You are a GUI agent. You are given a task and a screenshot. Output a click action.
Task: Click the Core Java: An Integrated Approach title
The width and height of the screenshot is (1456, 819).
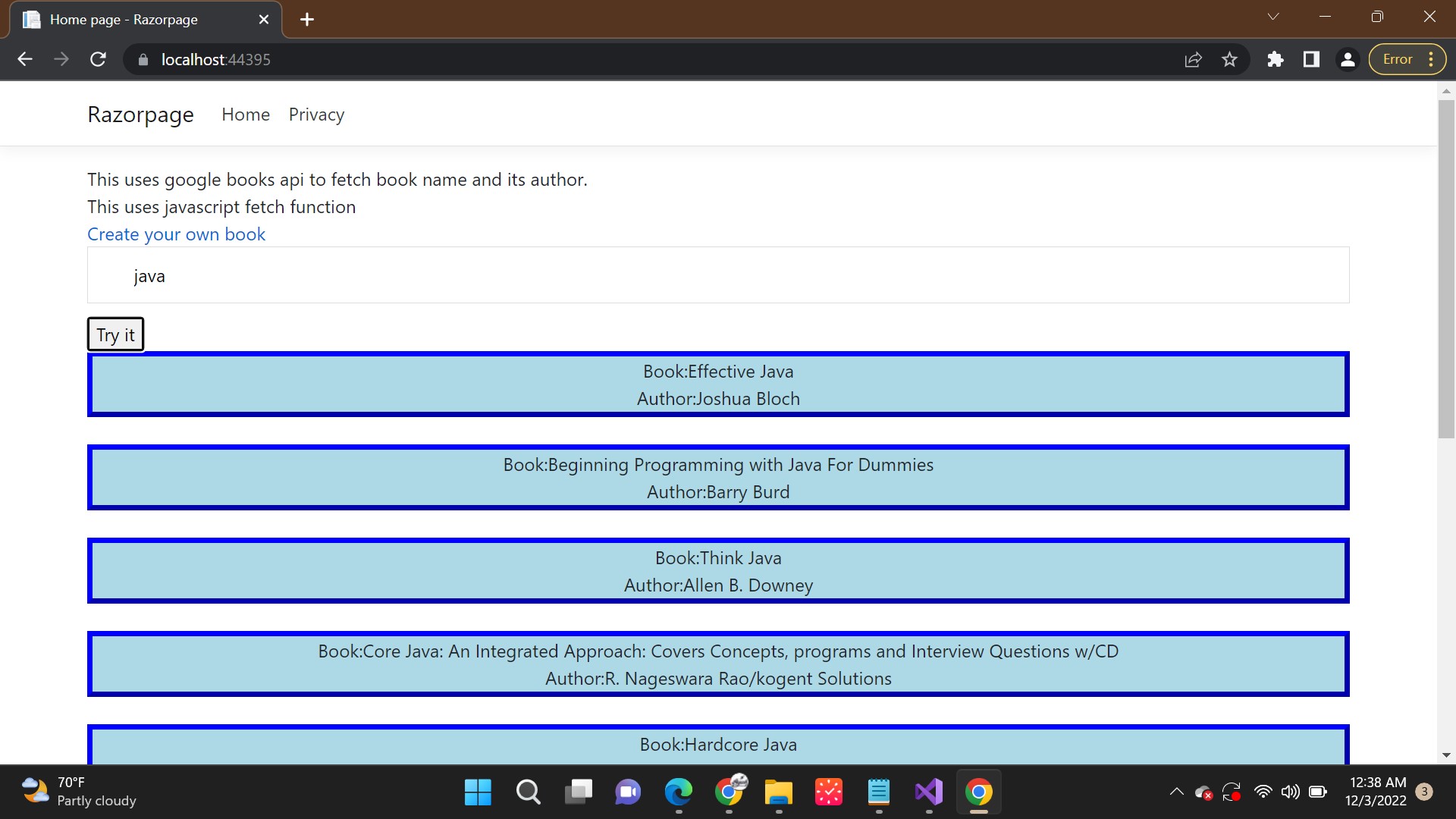click(x=718, y=651)
